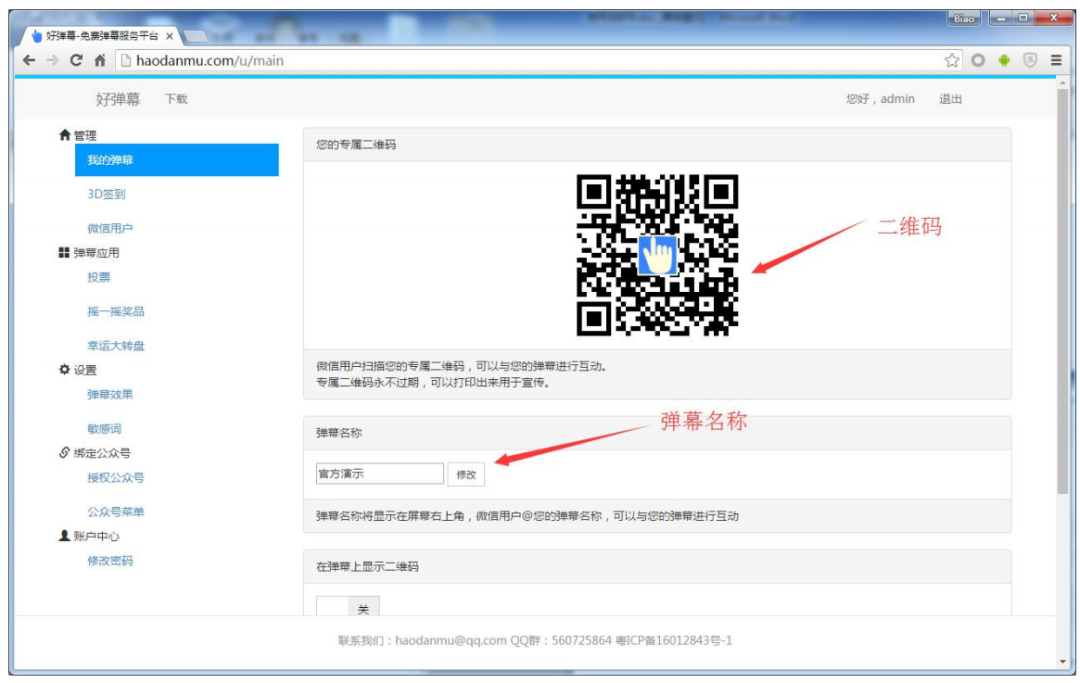
Task: Click the shield extension icon
Action: tap(1030, 61)
